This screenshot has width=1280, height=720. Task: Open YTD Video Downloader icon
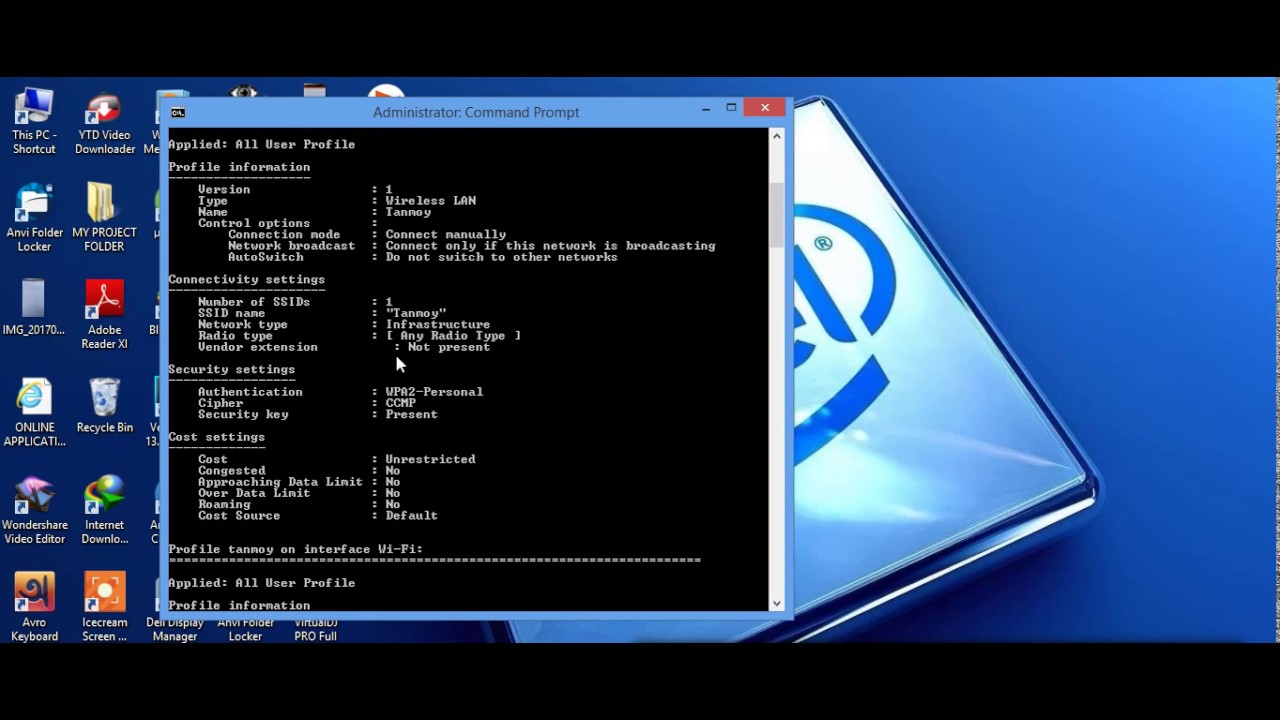point(104,122)
